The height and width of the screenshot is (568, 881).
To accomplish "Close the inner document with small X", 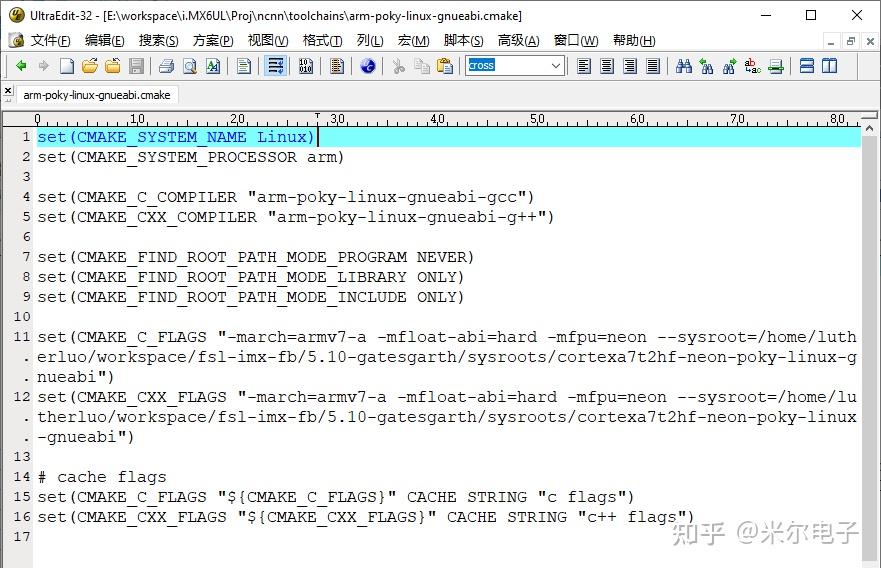I will [870, 41].
